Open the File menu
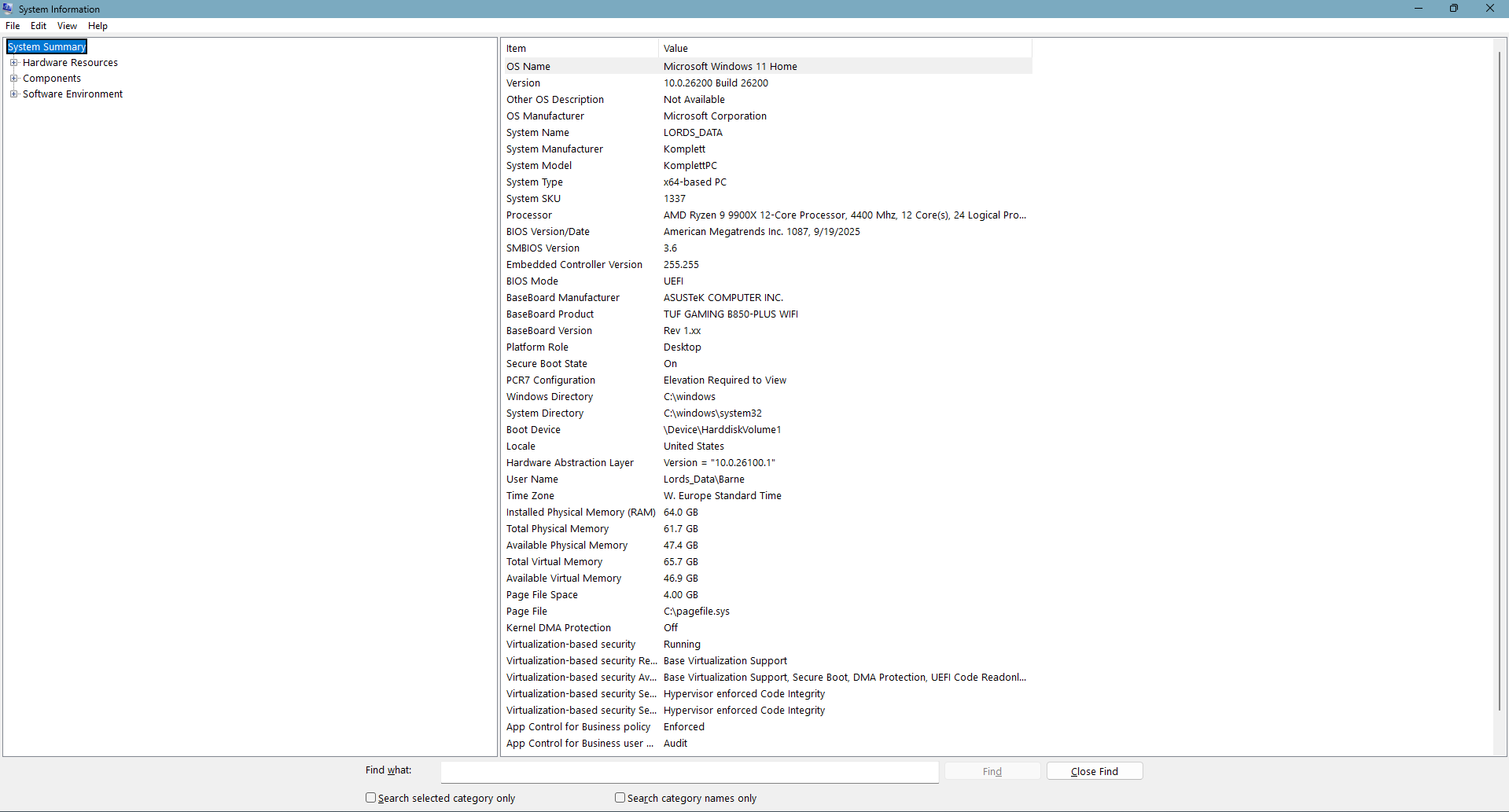 (x=13, y=26)
